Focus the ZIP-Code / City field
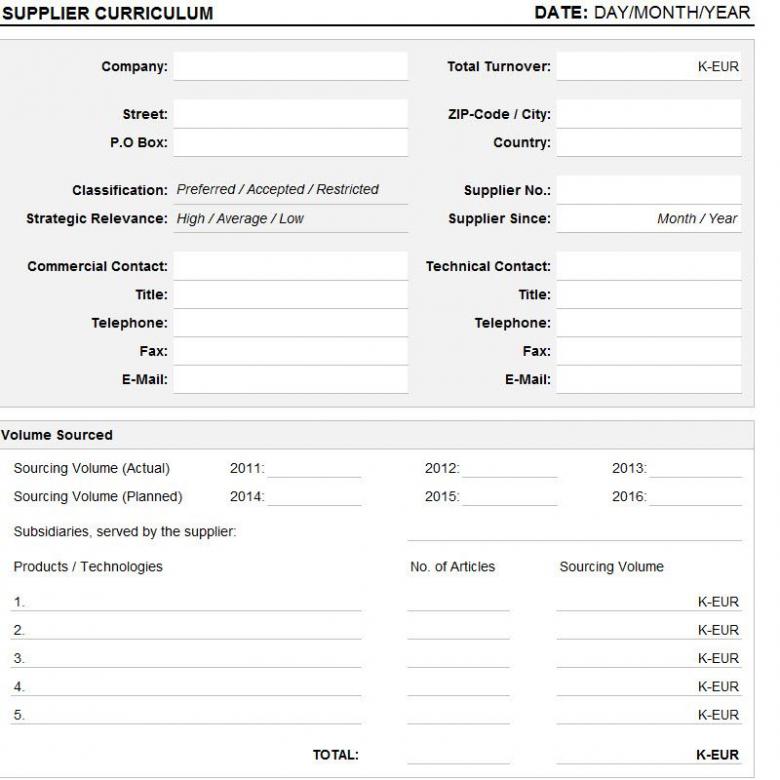This screenshot has width=780, height=780. 648,114
